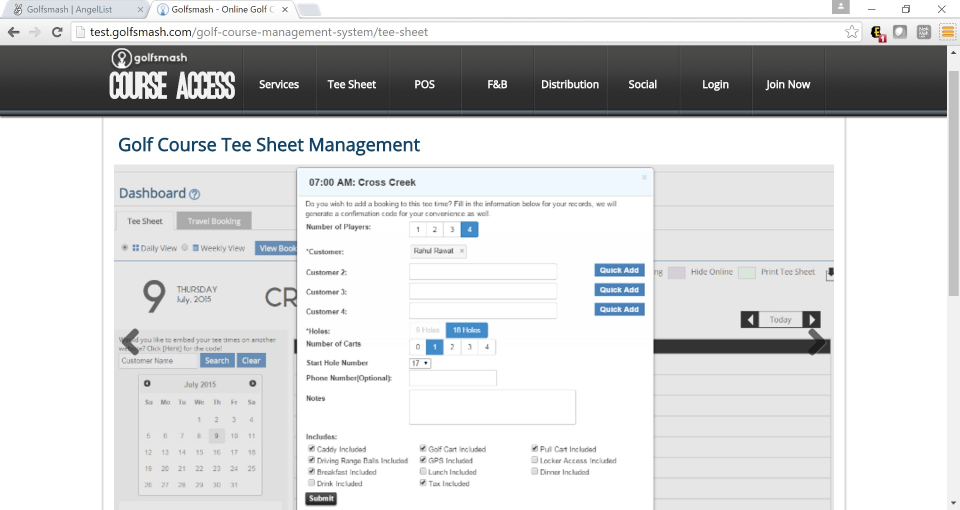Image resolution: width=960 pixels, height=510 pixels.
Task: Enable Drink Included checkbox
Action: (x=312, y=483)
